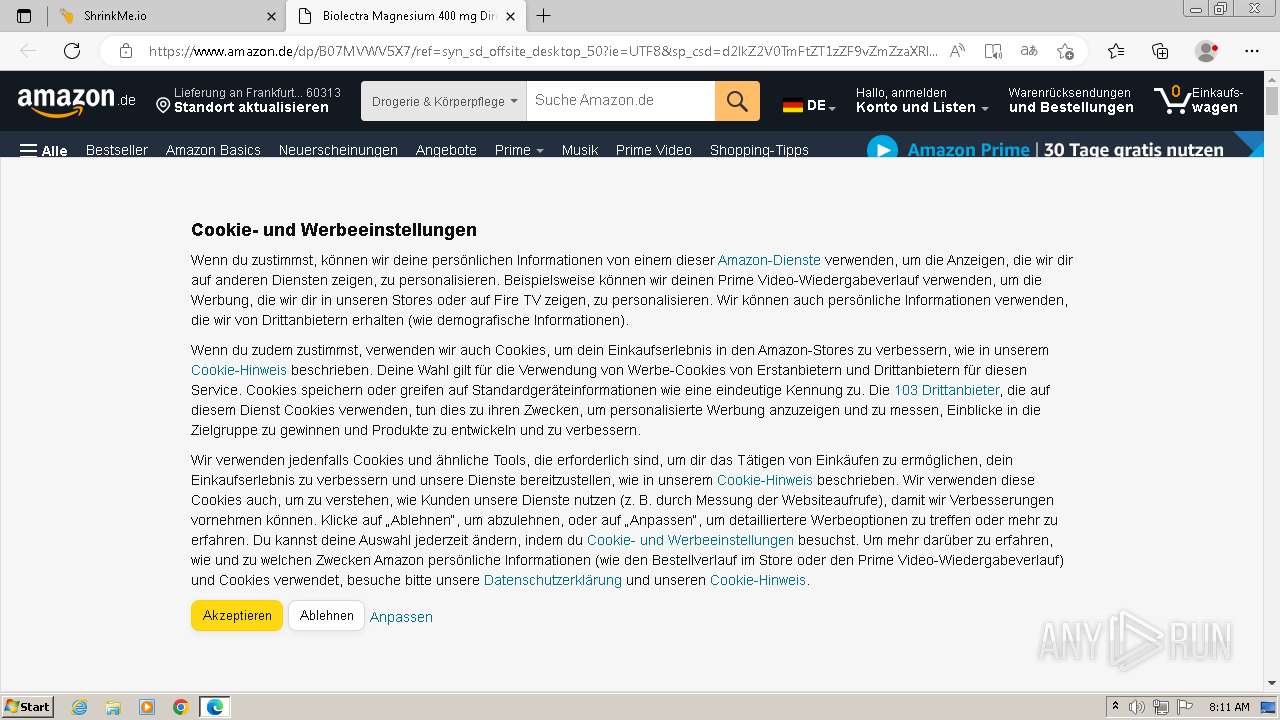Open Read aloud icon in address bar
This screenshot has width=1280, height=720.
pos(957,51)
